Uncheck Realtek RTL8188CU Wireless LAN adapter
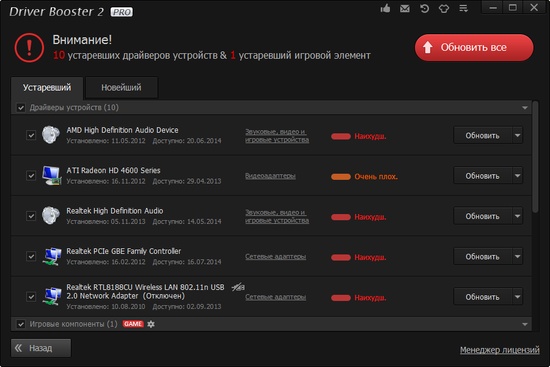This screenshot has height=367, width=550. click(x=31, y=297)
